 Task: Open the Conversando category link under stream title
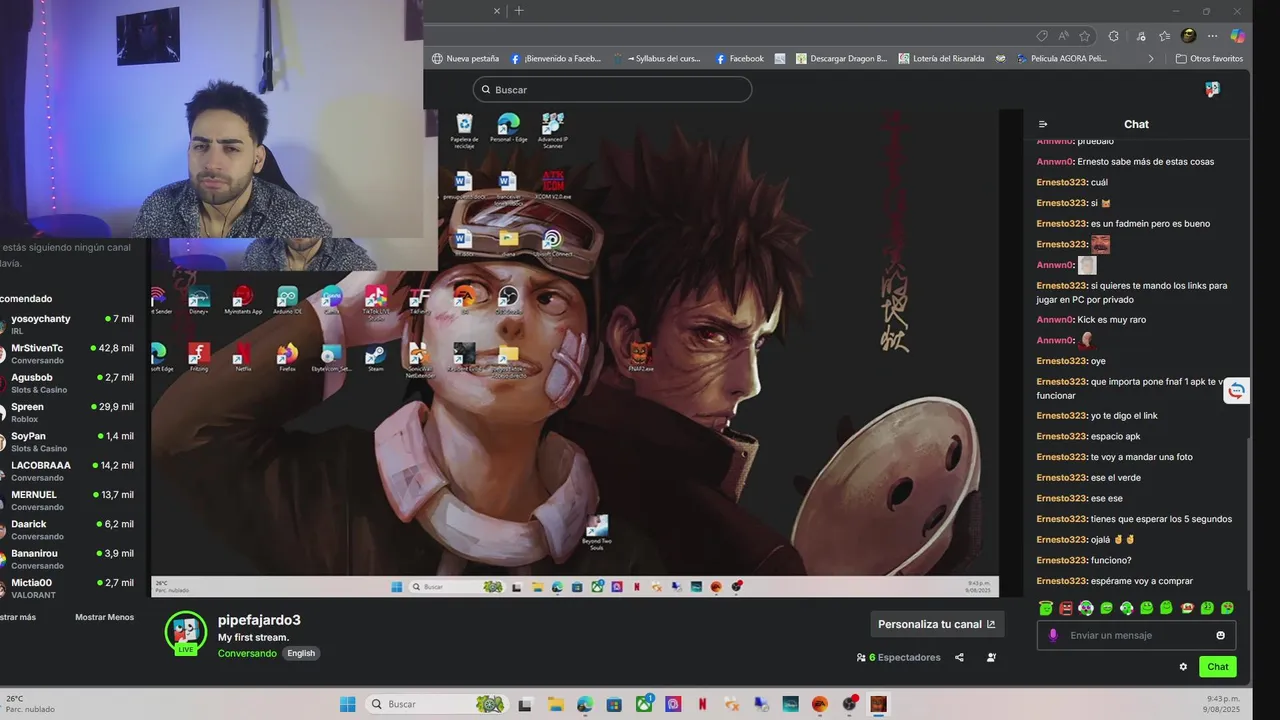[x=247, y=653]
